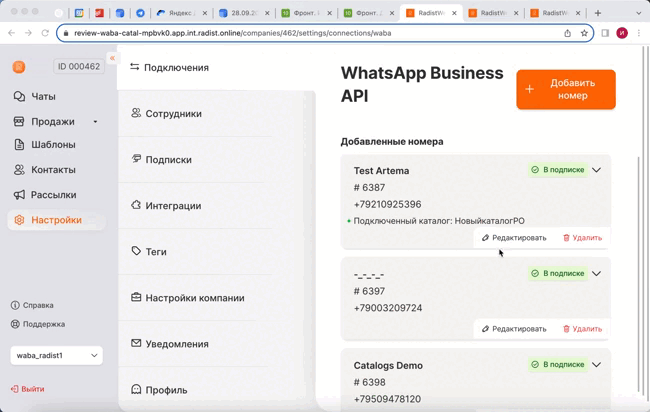Viewport: 650px width, 412px height.
Task: Open the waba_radist1 company dropdown
Action: (x=56, y=356)
